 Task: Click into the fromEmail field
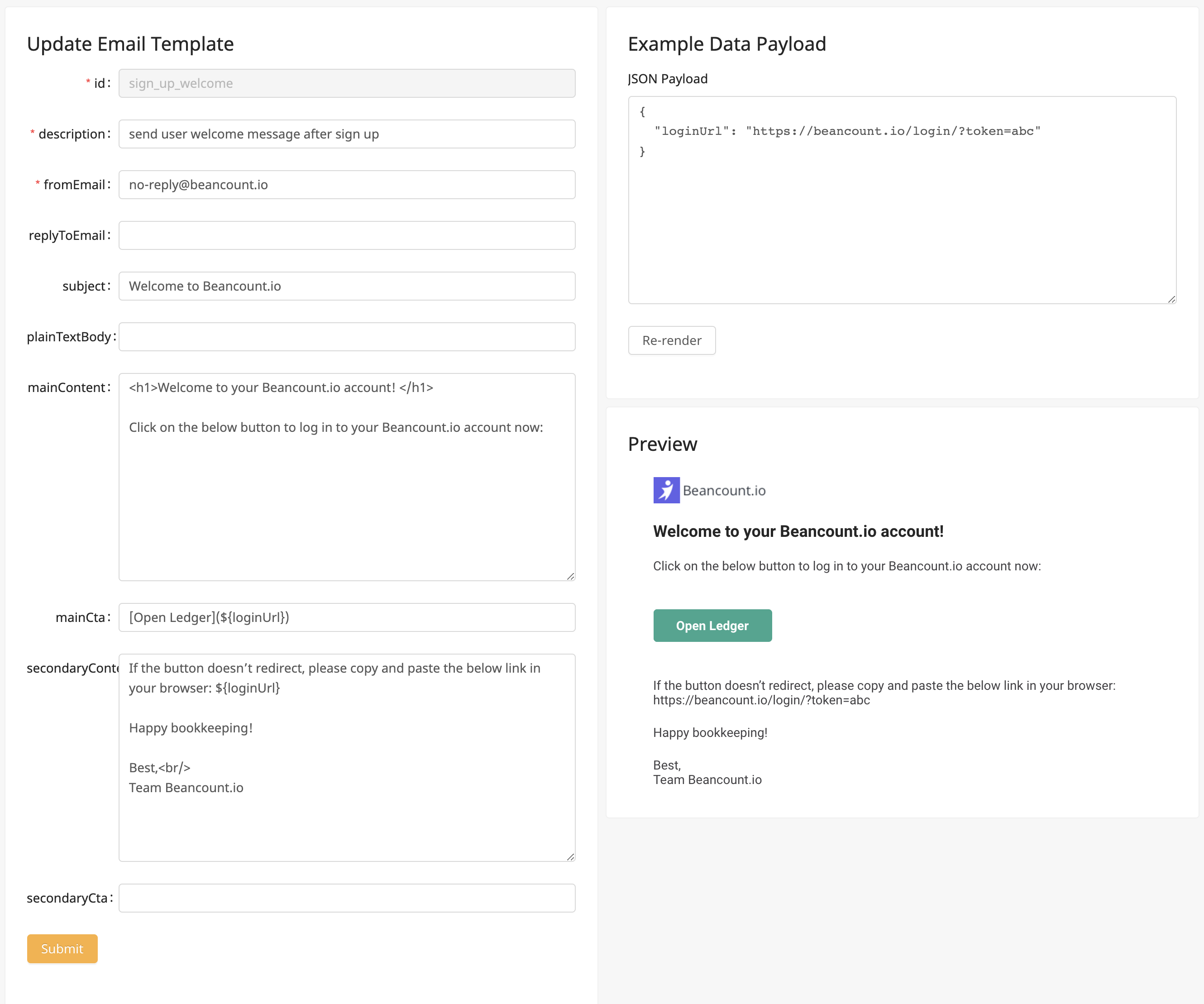pyautogui.click(x=347, y=185)
